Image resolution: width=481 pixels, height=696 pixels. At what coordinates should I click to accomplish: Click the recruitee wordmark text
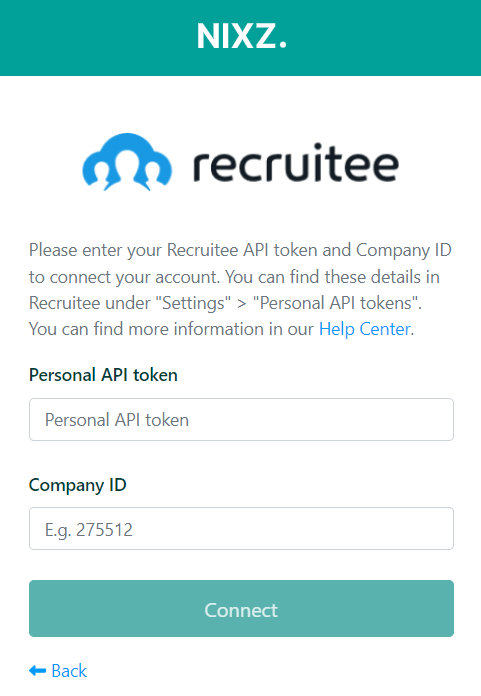point(296,163)
